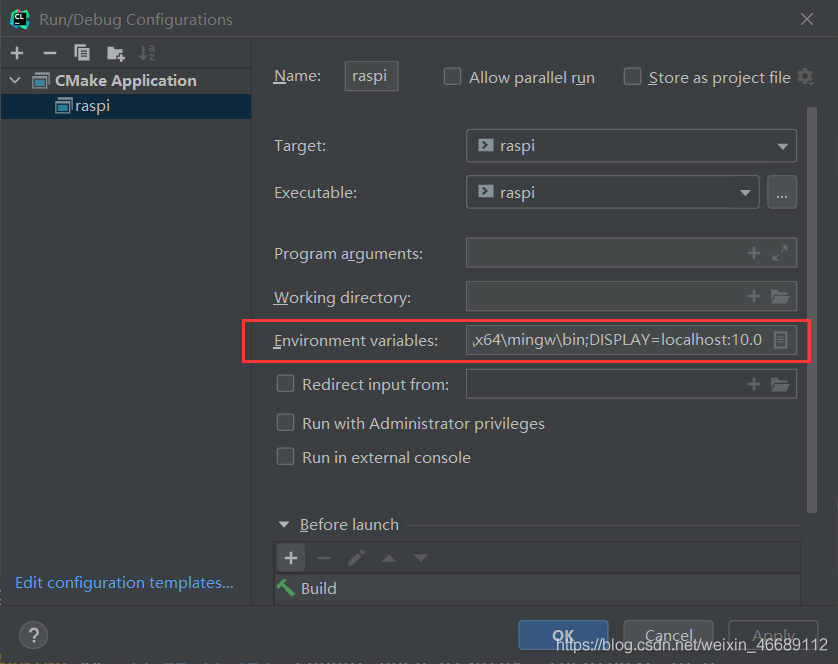Sort configurations alphabetically
The width and height of the screenshot is (838, 664).
[x=147, y=53]
